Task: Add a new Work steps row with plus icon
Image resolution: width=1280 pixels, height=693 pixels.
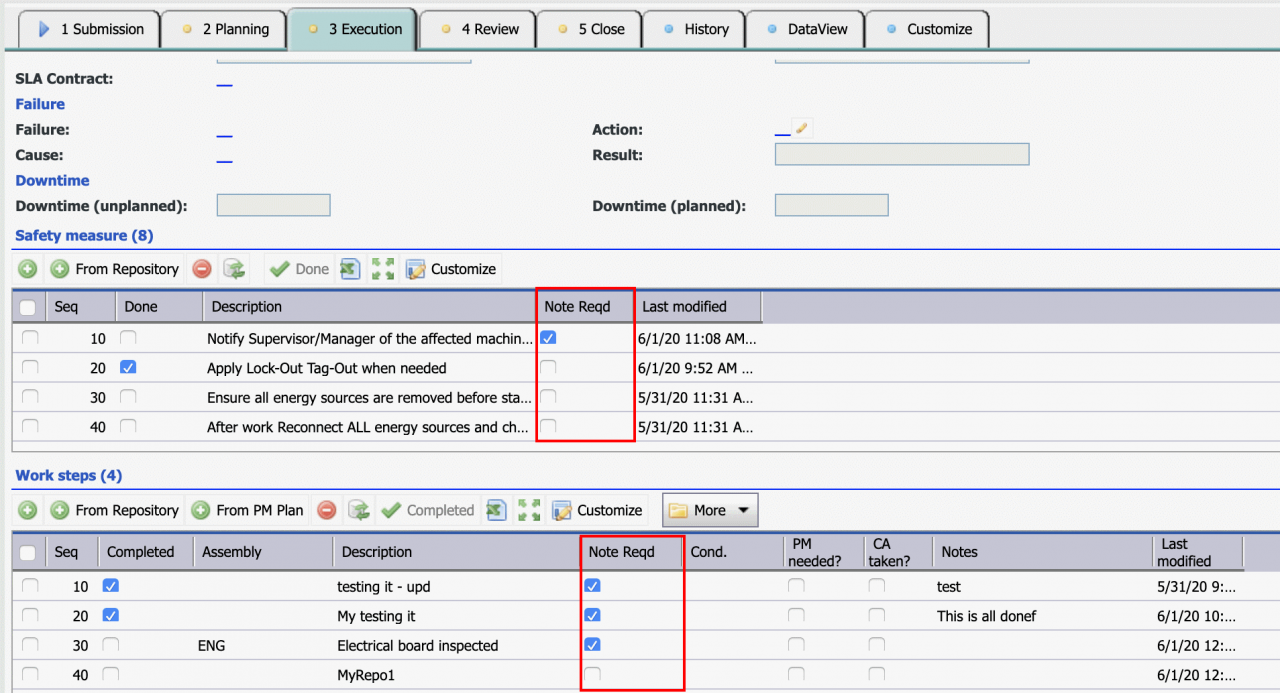Action: pyautogui.click(x=28, y=510)
